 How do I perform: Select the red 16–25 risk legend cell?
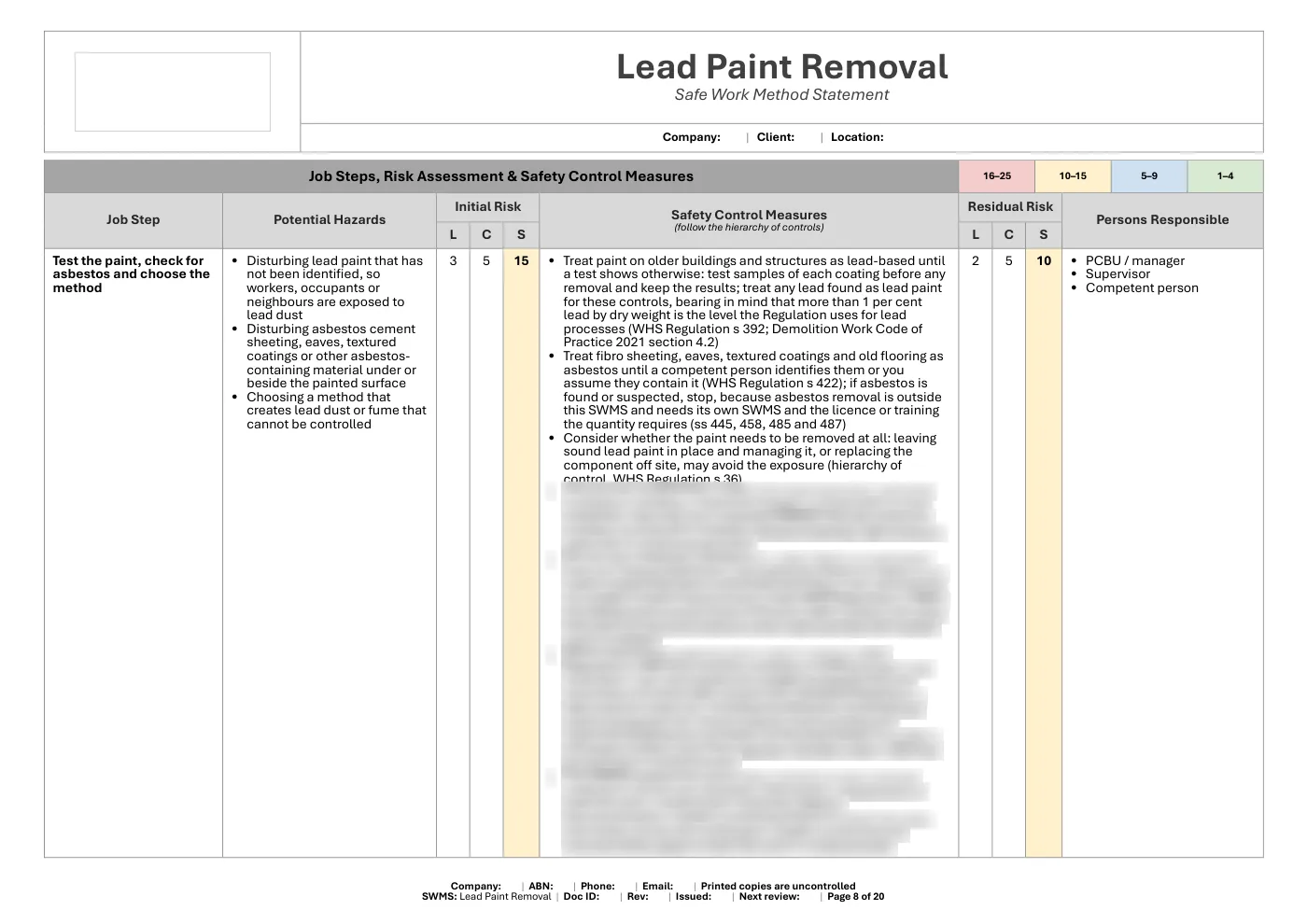pos(997,176)
